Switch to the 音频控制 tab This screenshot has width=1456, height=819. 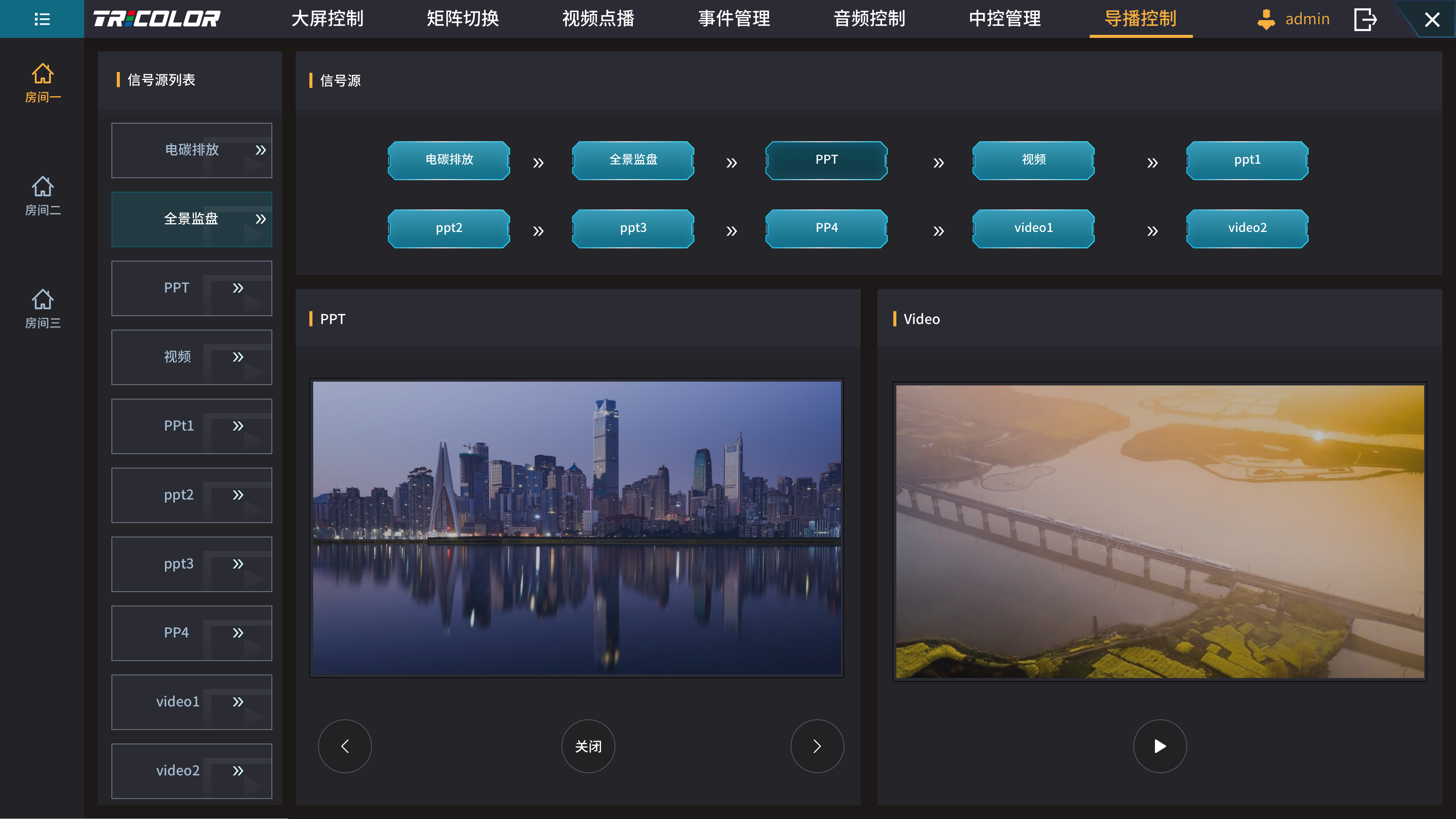tap(869, 19)
